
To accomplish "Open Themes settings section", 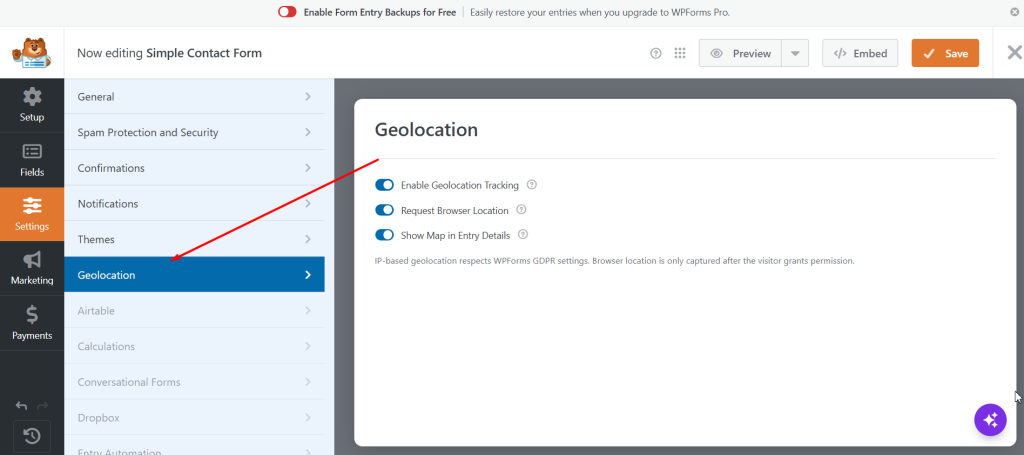I will [x=194, y=240].
